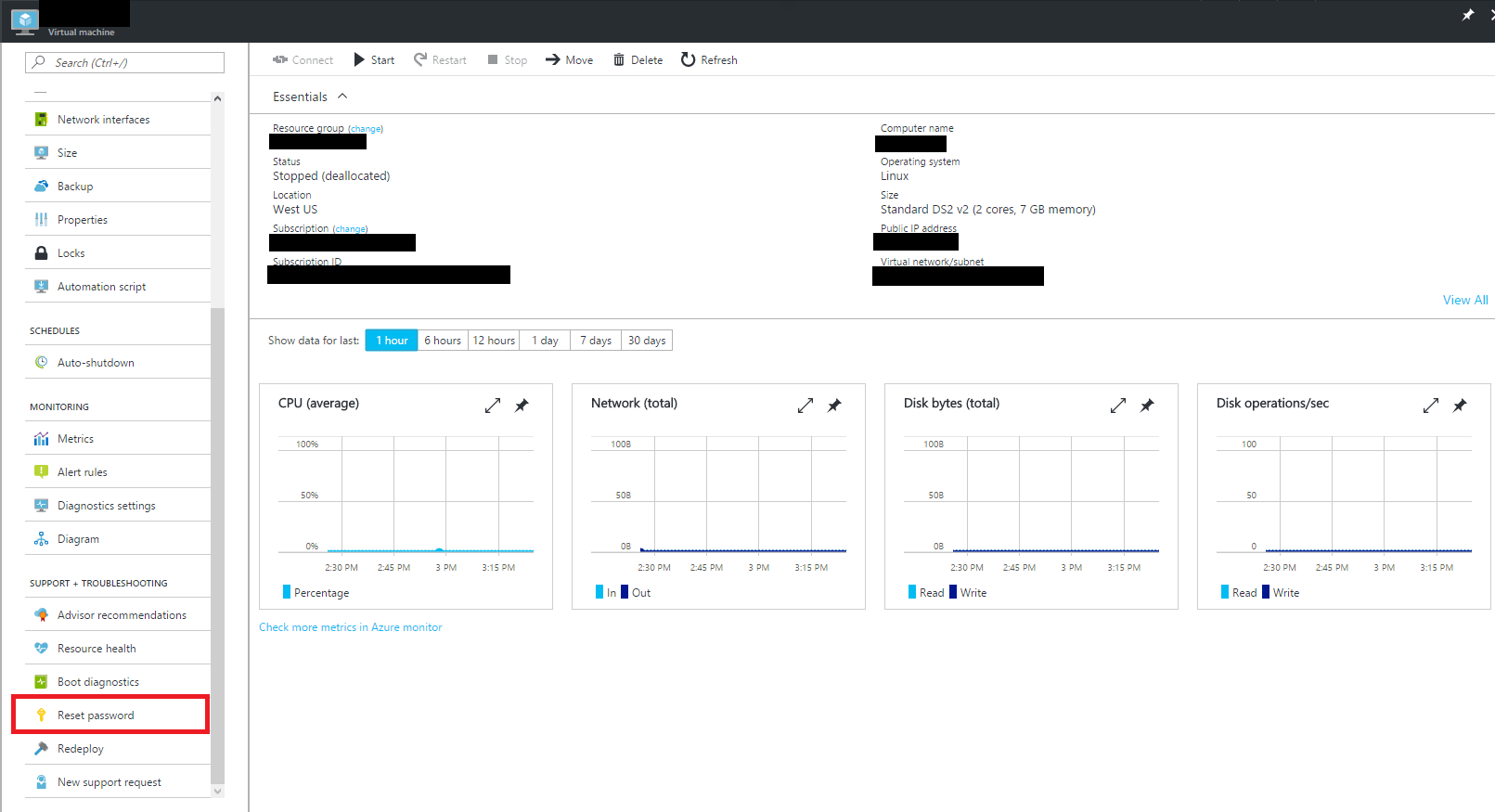Open the Diagnostics settings icon

41,506
